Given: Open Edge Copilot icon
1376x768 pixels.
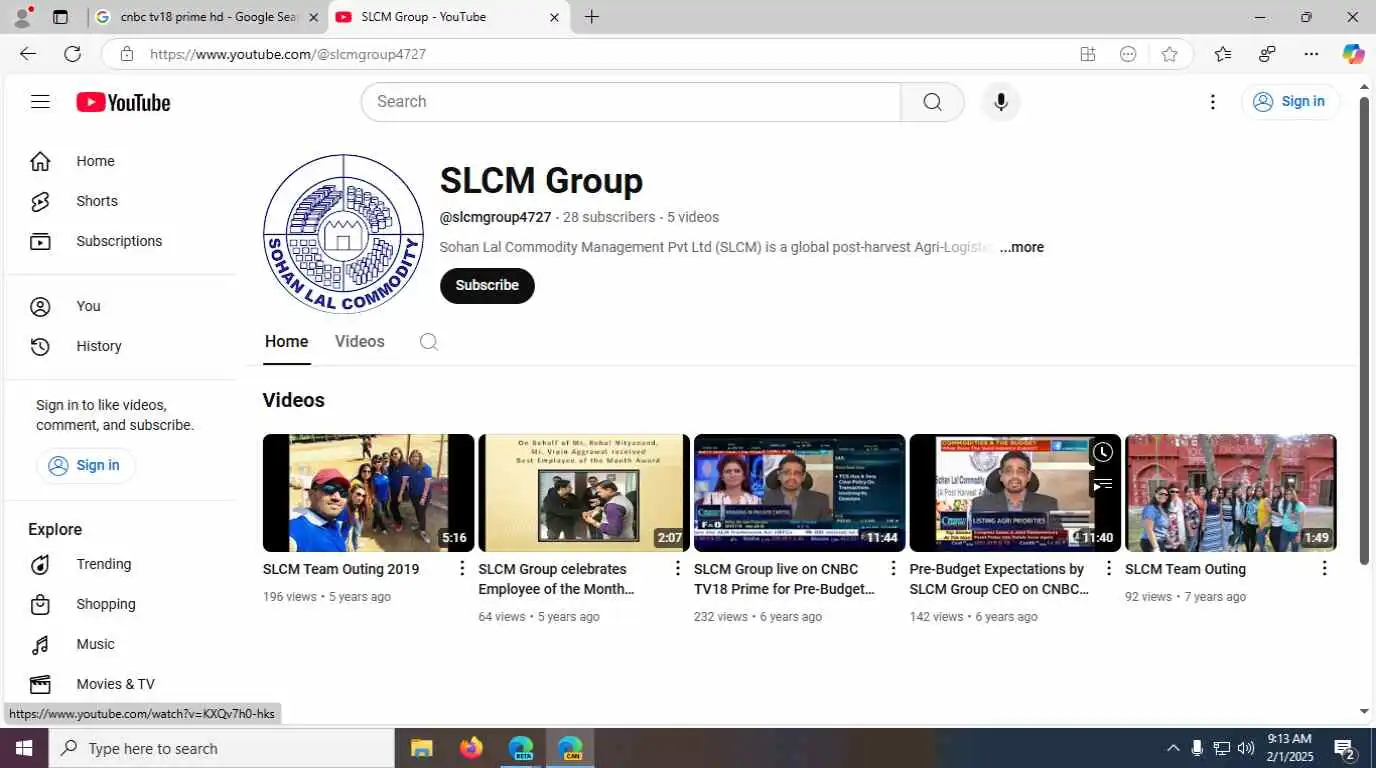Looking at the screenshot, I should pyautogui.click(x=1353, y=54).
